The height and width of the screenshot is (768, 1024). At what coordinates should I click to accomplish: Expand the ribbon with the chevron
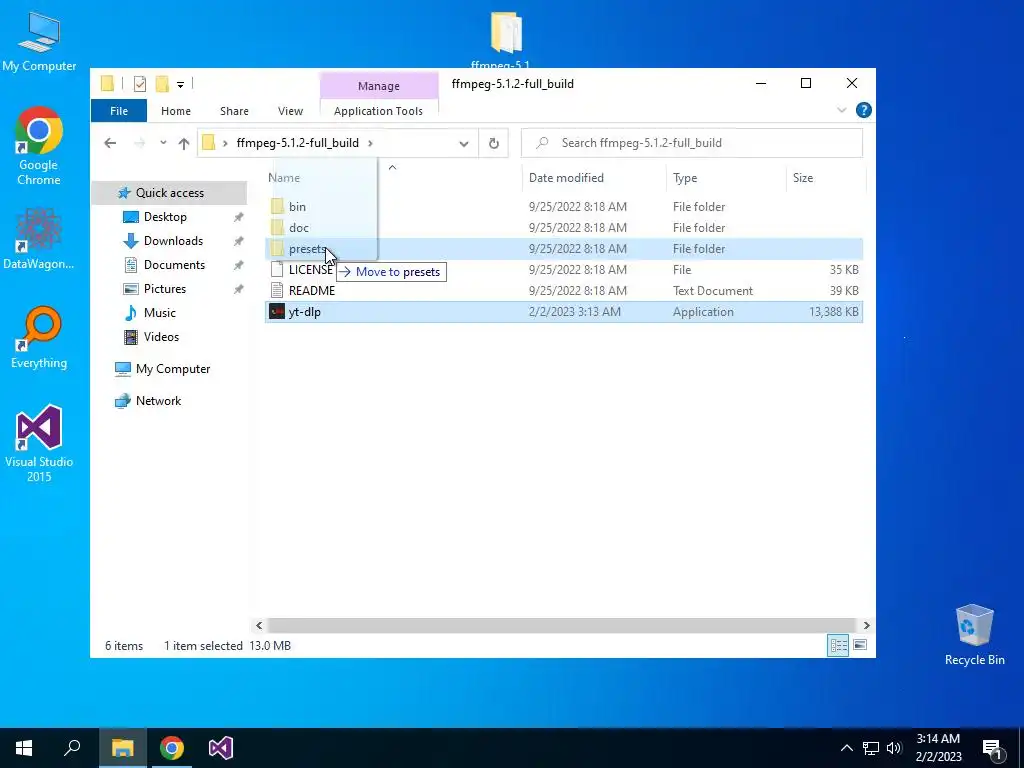(841, 110)
